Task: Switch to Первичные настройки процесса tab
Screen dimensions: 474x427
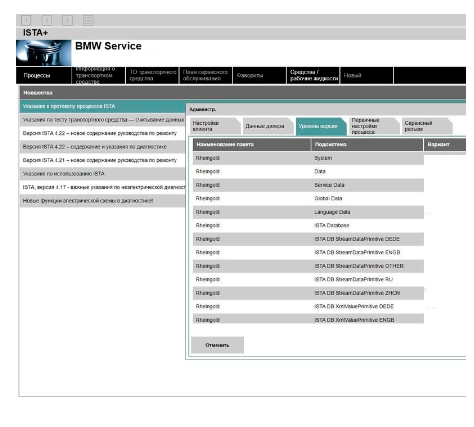Action: 374,126
